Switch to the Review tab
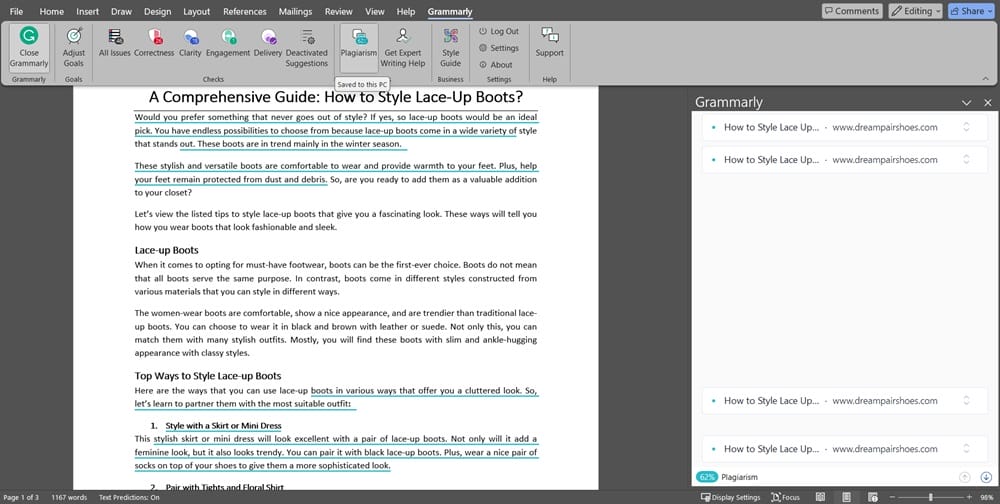Image resolution: width=1000 pixels, height=504 pixels. 339,11
